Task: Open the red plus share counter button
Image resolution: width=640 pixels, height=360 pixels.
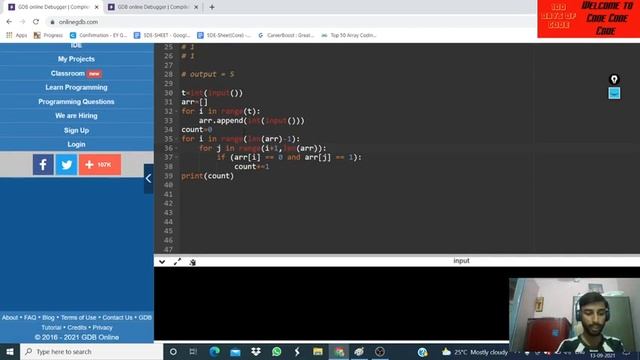Action: point(100,164)
